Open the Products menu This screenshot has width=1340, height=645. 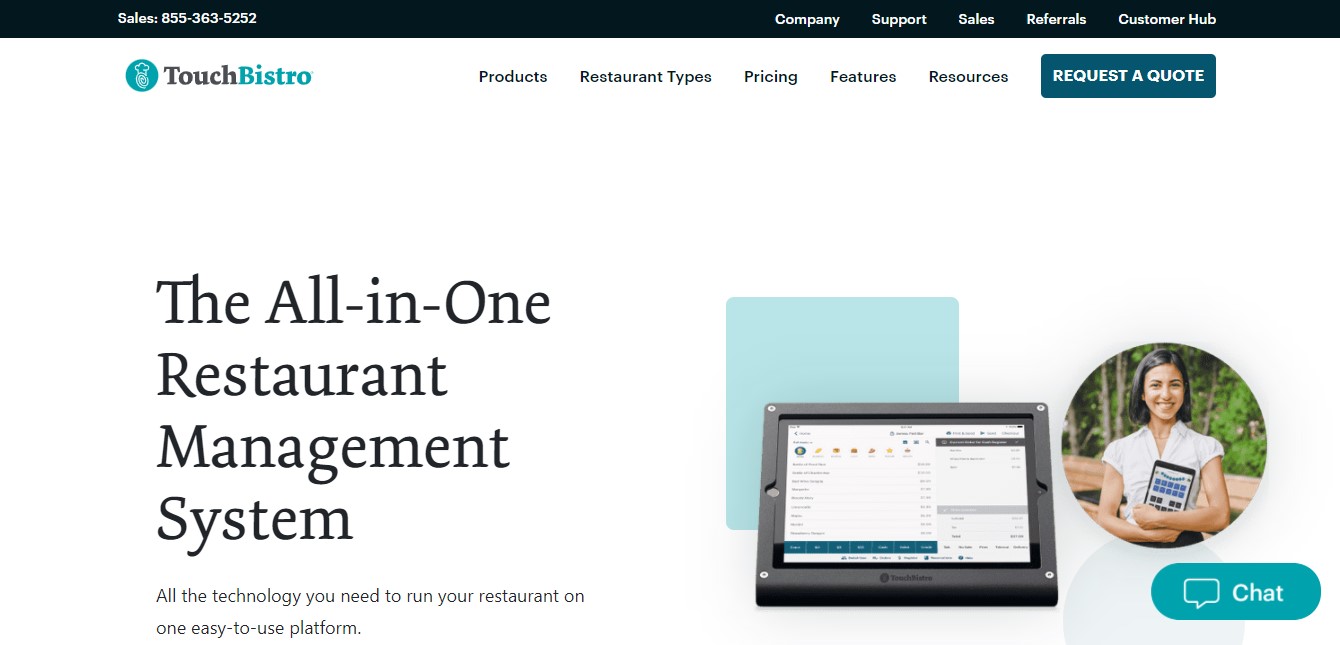[x=513, y=76]
